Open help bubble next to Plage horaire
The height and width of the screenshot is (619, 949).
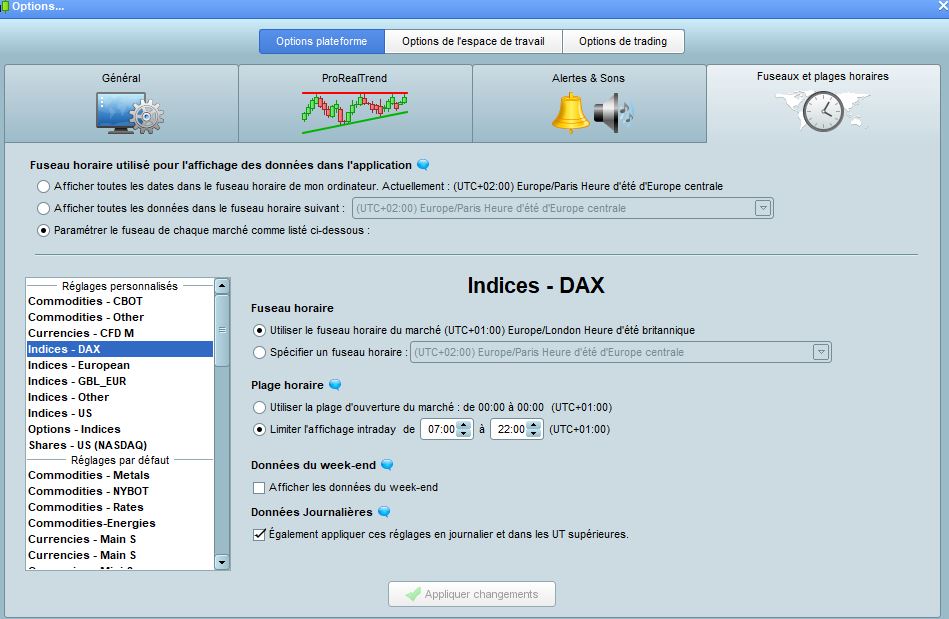[335, 385]
